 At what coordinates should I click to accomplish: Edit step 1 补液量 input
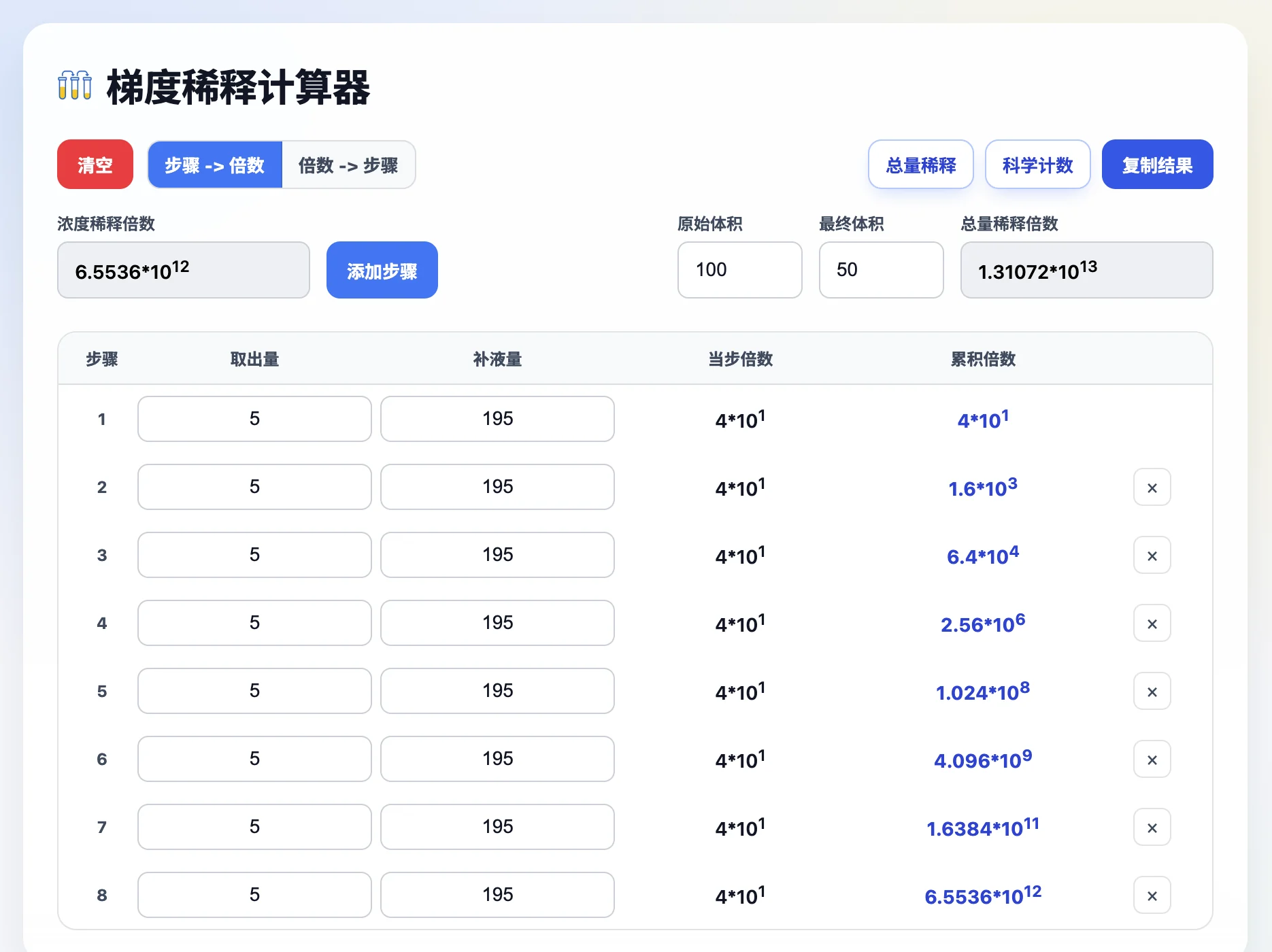pos(497,419)
